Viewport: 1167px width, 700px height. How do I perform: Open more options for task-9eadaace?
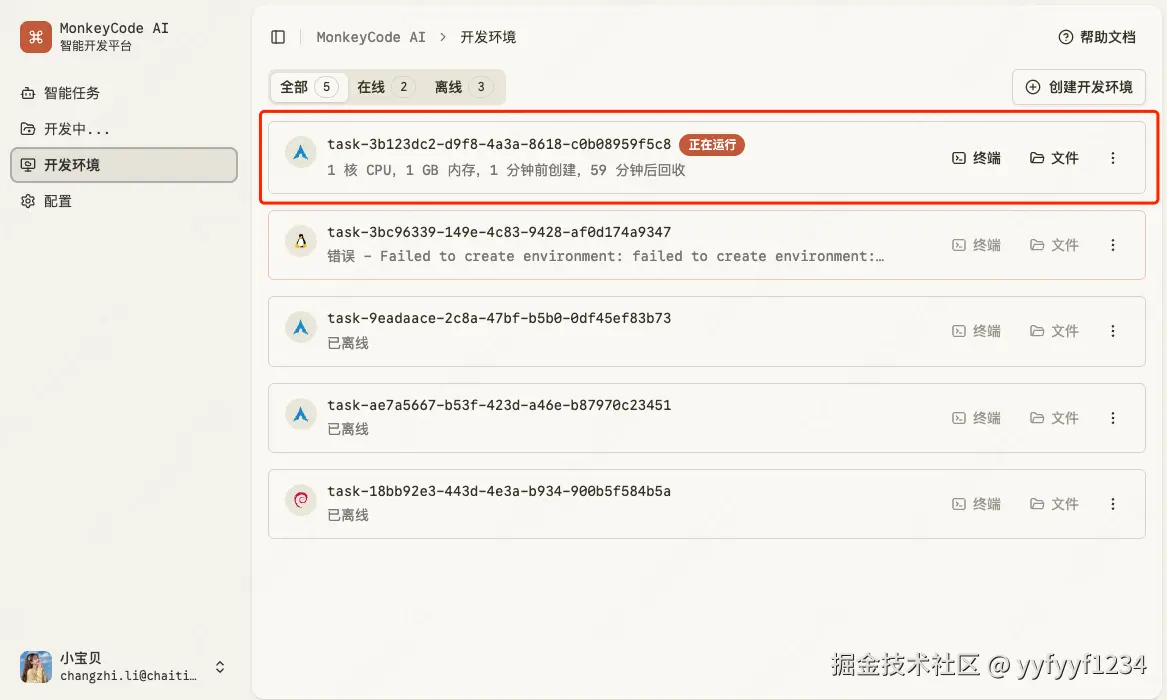(1113, 331)
